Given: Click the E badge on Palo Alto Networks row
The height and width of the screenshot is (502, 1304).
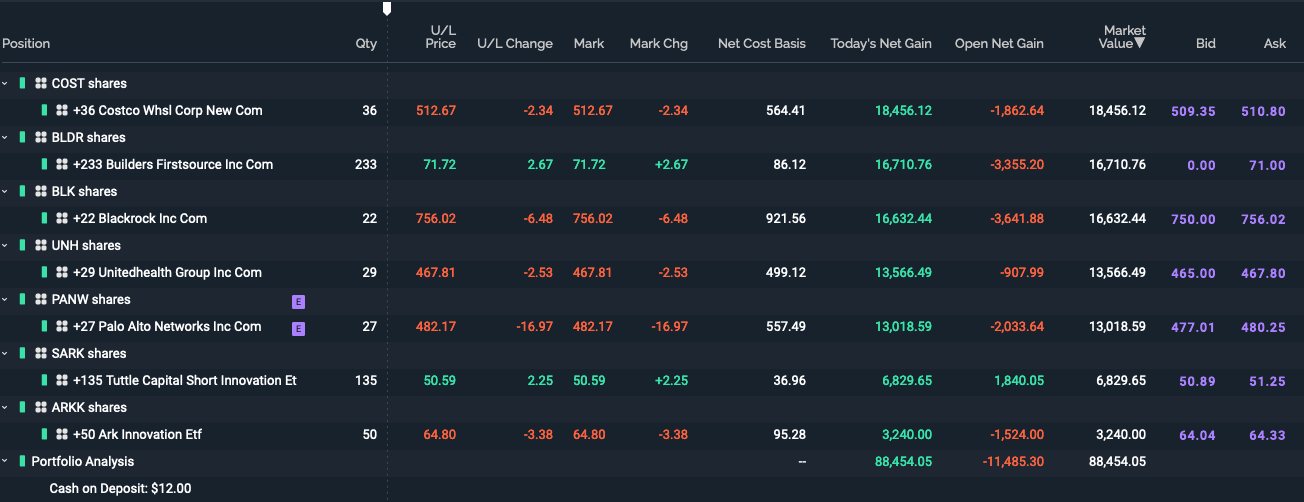Looking at the screenshot, I should pos(298,328).
